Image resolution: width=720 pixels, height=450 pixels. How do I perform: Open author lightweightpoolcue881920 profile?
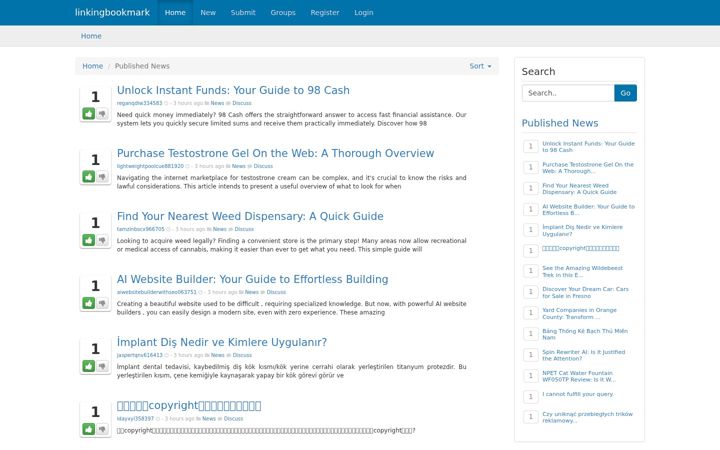pyautogui.click(x=150, y=166)
